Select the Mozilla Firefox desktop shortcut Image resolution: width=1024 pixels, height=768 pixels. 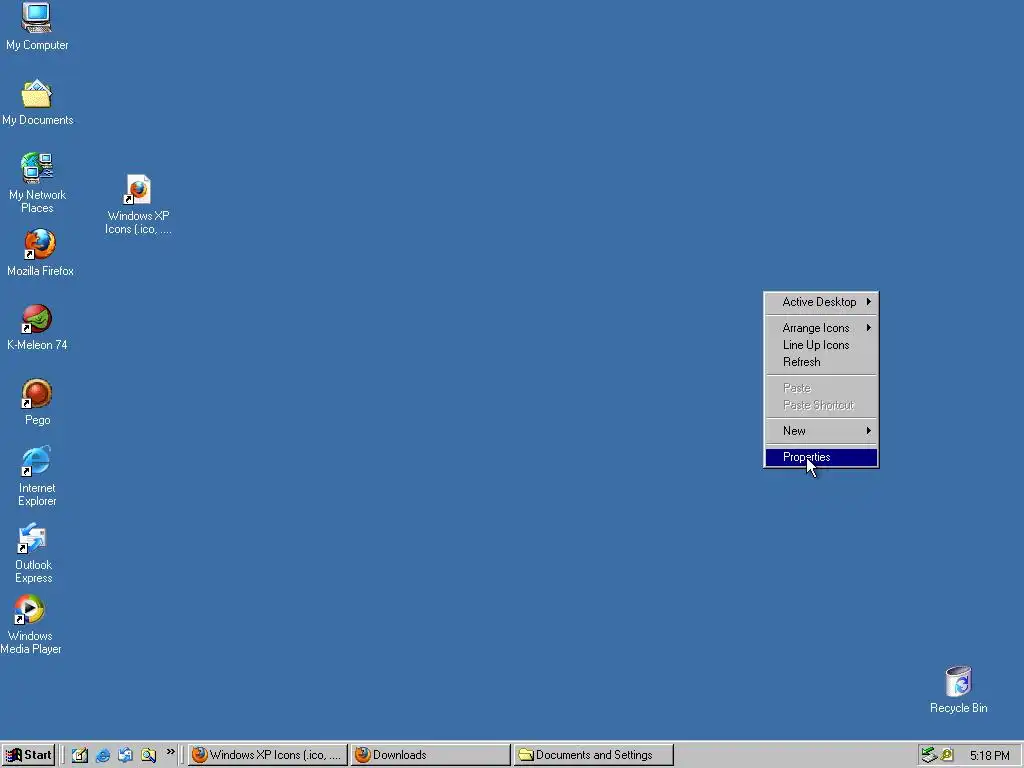[x=40, y=253]
